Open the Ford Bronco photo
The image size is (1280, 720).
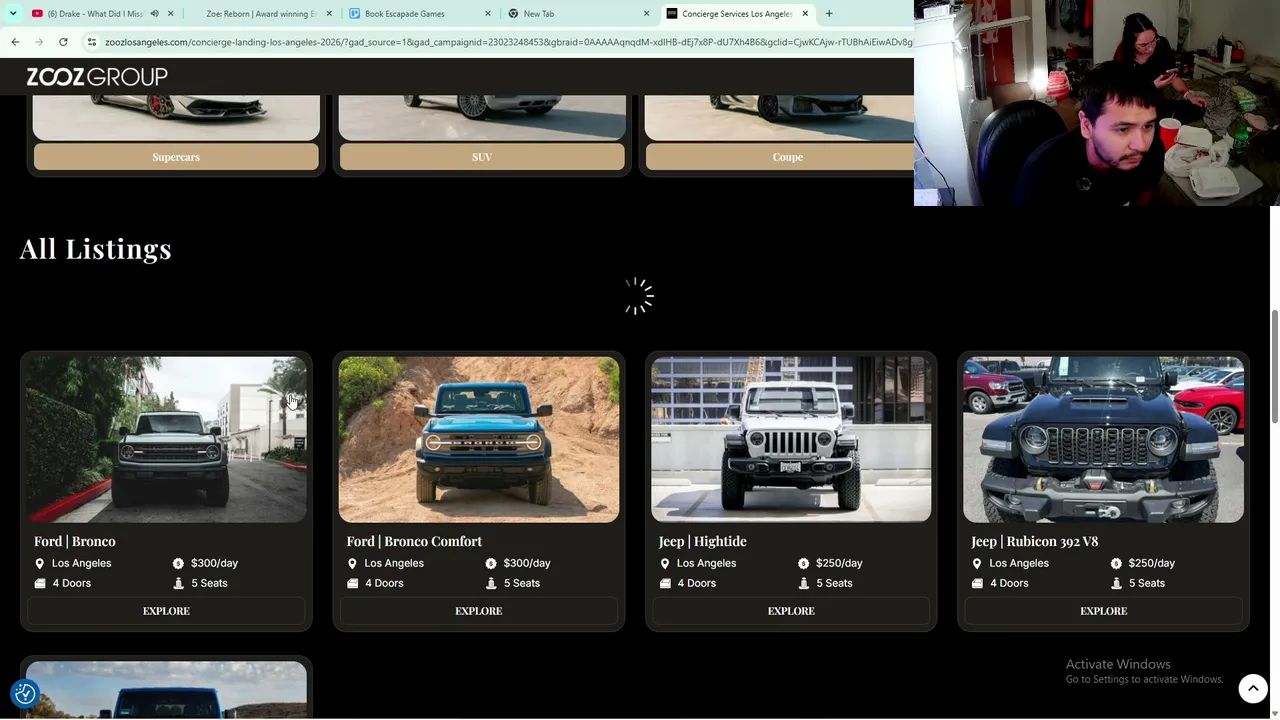point(166,440)
